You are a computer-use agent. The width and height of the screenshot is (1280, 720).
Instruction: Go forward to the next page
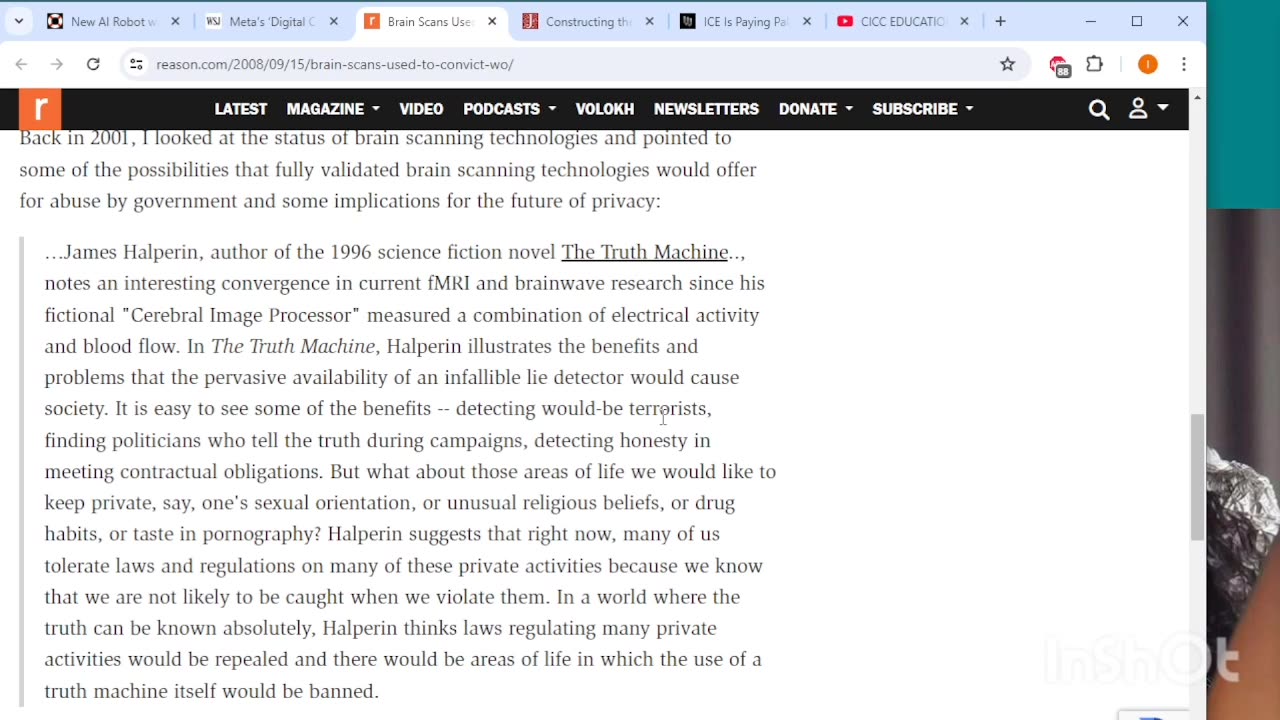click(x=57, y=64)
